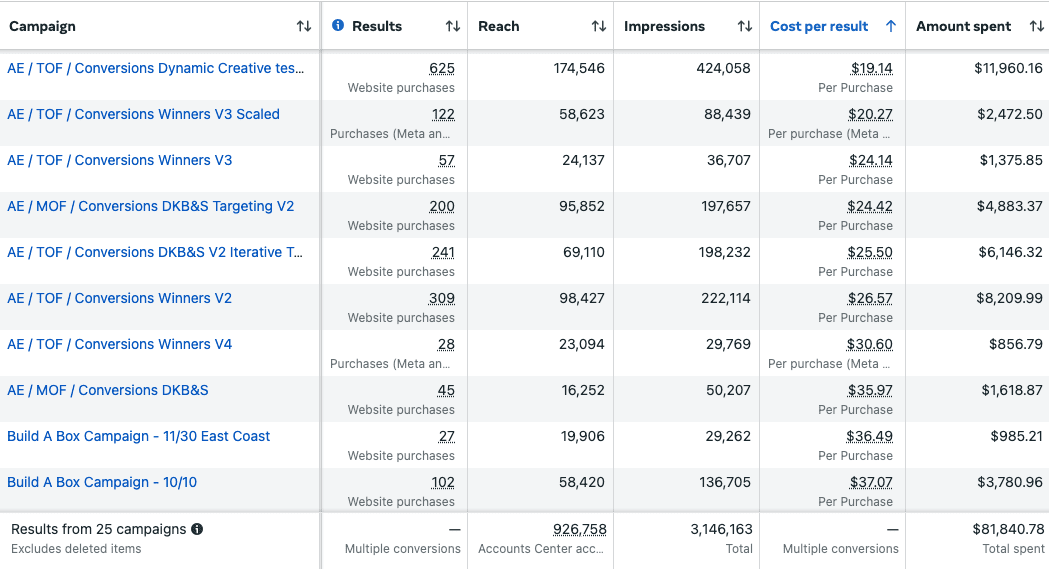Toggle Cost per result ascending arrow

[x=890, y=26]
